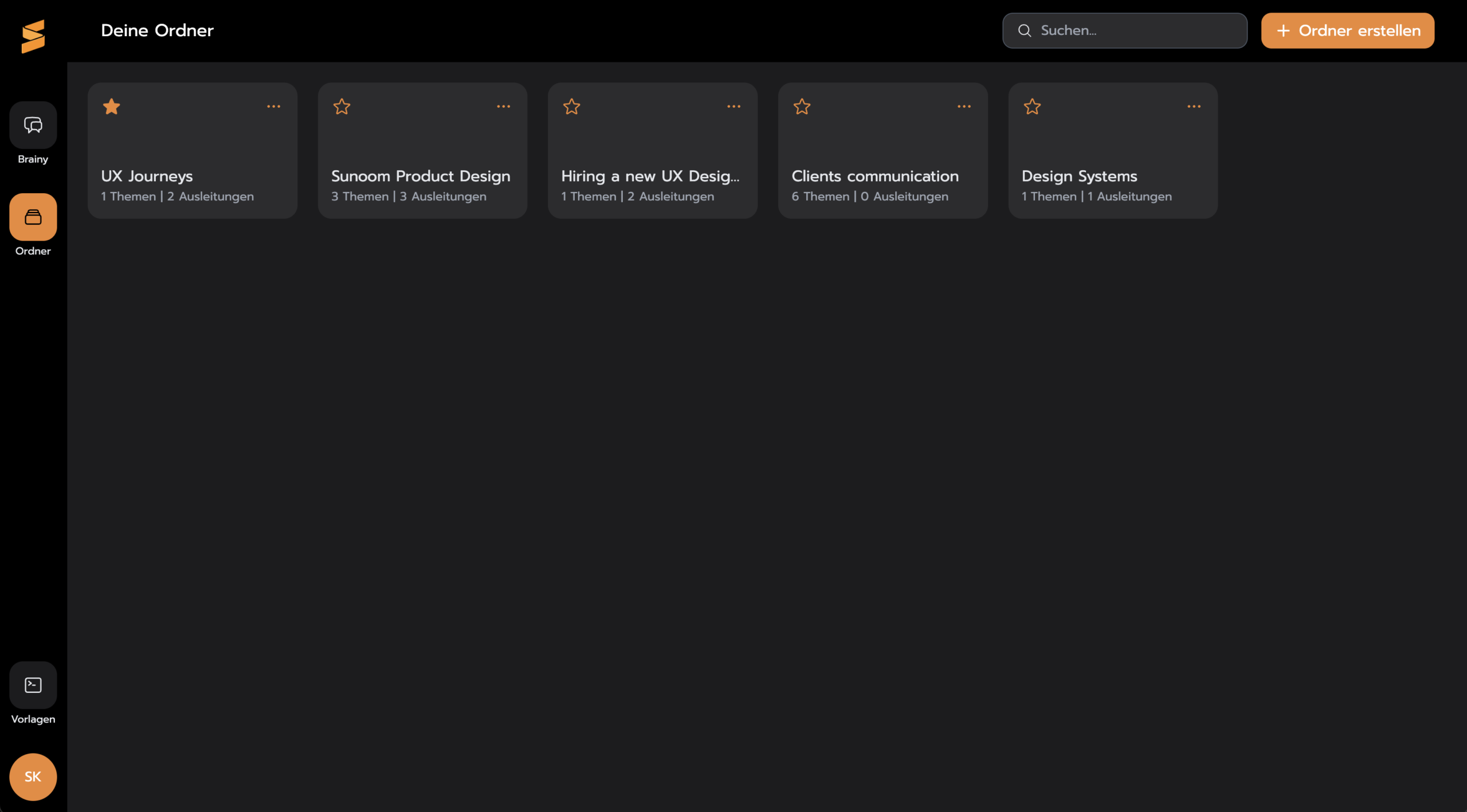Star the Sunoom Product Design folder
1467x812 pixels.
pyautogui.click(x=342, y=107)
